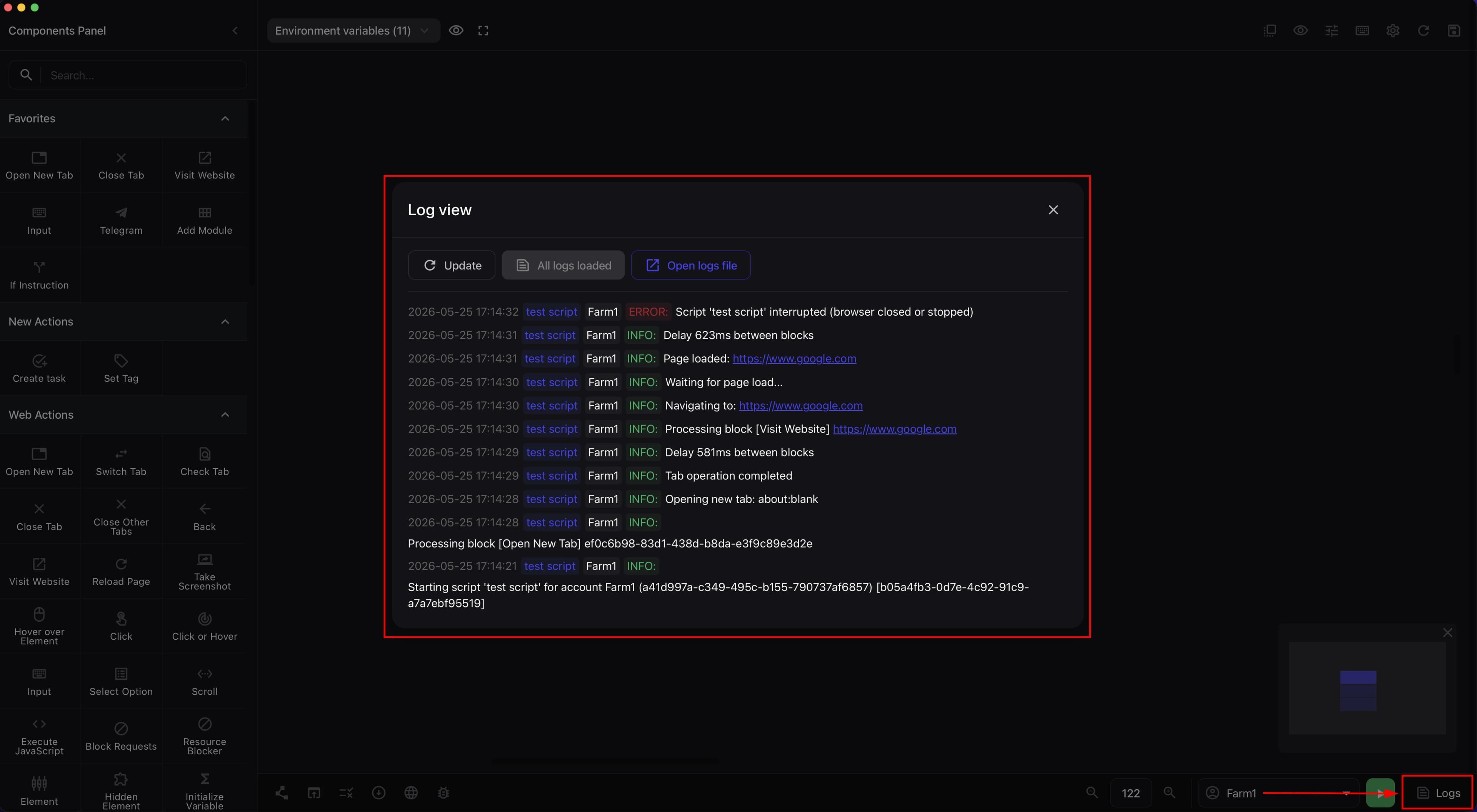The image size is (1477, 812).
Task: Toggle the eye preview icon in top-right toolbar
Action: pos(1300,31)
